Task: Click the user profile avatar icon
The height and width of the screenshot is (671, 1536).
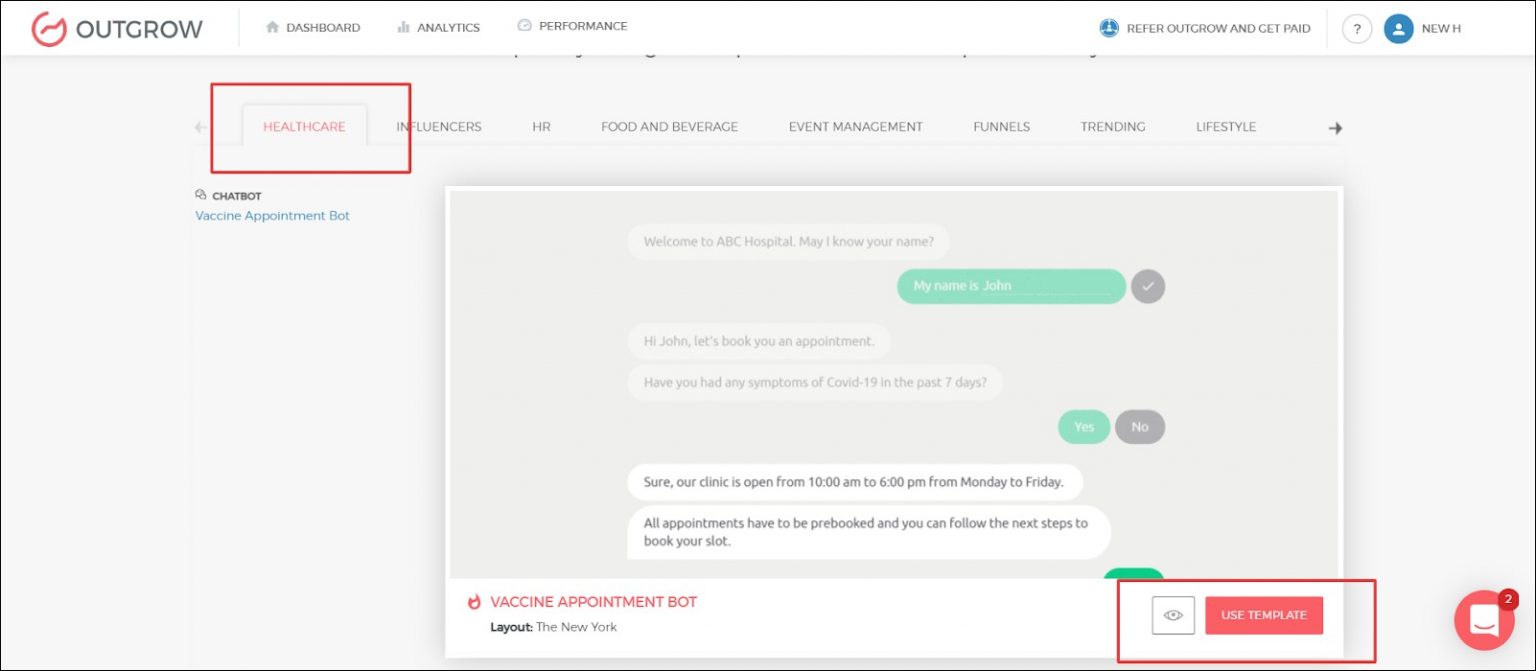Action: point(1398,29)
